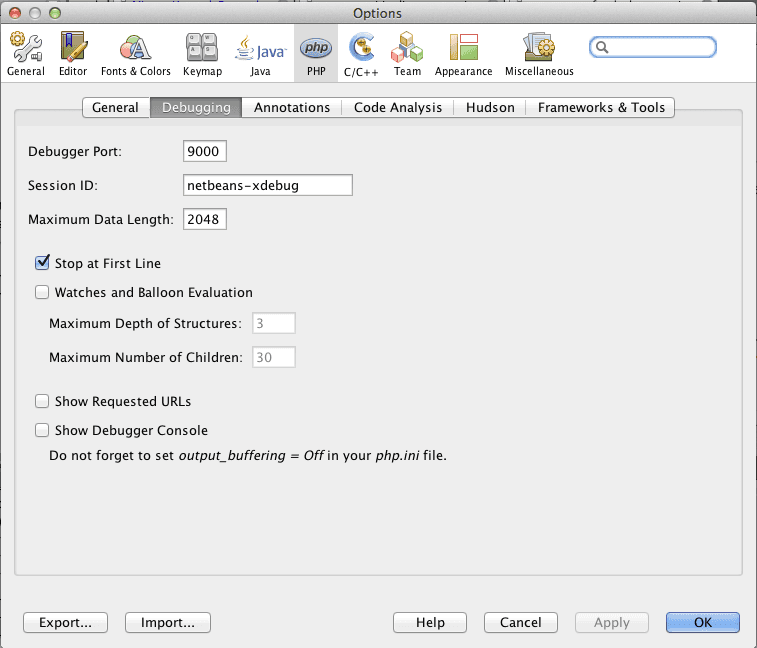Open the Java options category
757x648 pixels.
point(260,54)
